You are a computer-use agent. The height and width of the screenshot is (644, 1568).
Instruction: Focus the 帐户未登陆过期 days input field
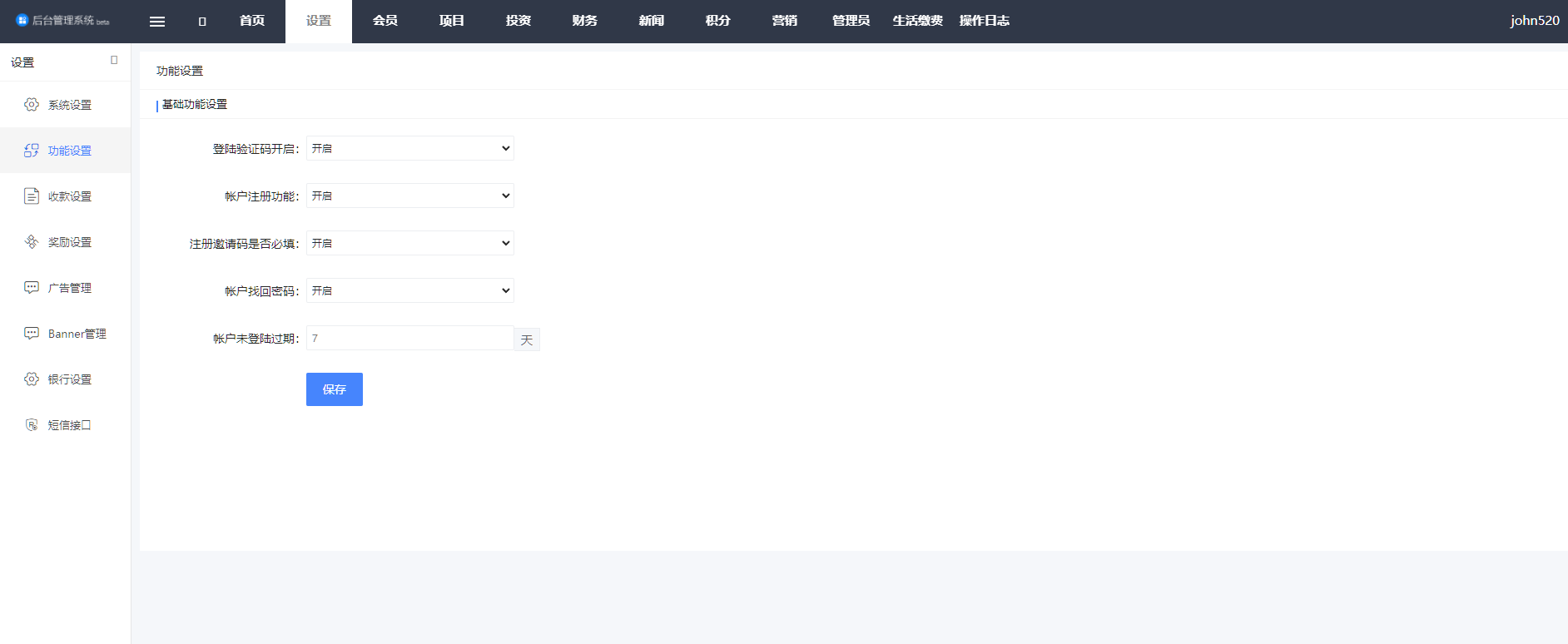tap(409, 338)
